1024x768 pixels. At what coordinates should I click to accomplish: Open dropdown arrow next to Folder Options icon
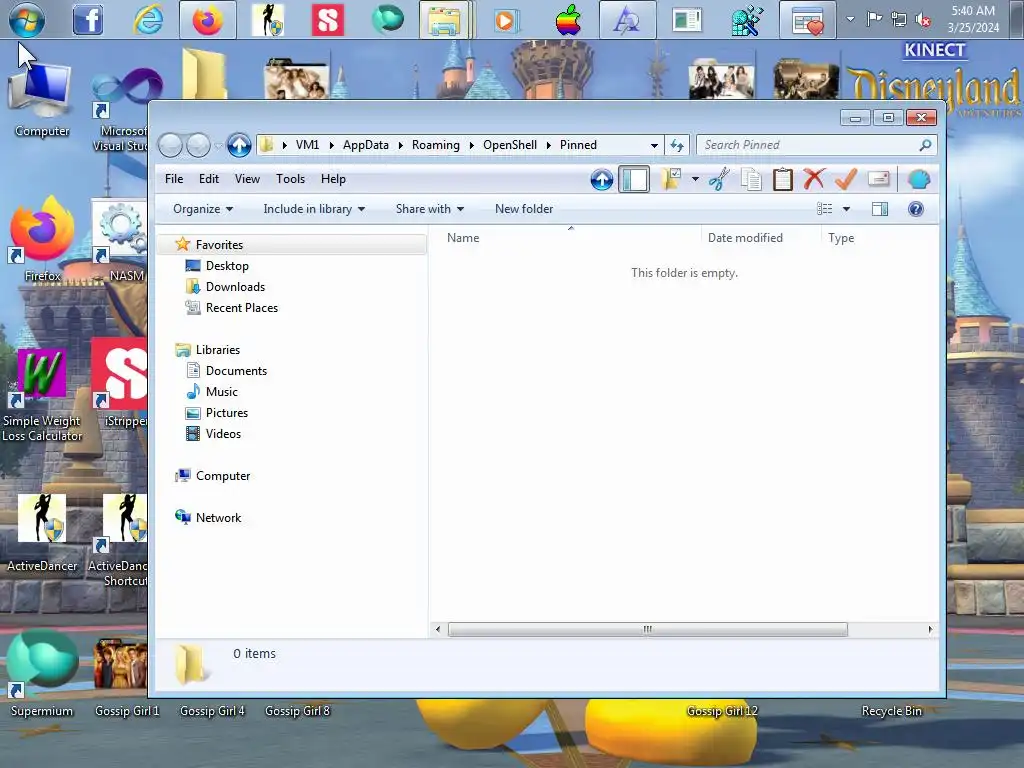(695, 179)
